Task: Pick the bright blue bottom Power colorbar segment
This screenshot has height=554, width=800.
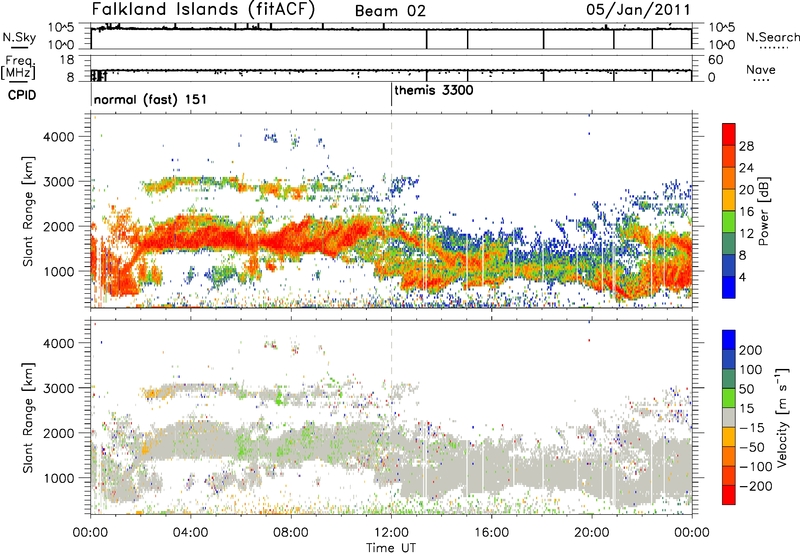Action: (729, 287)
